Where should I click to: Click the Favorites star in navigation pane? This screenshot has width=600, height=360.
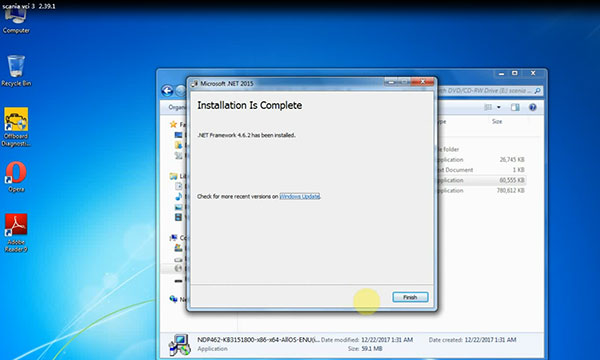point(173,124)
